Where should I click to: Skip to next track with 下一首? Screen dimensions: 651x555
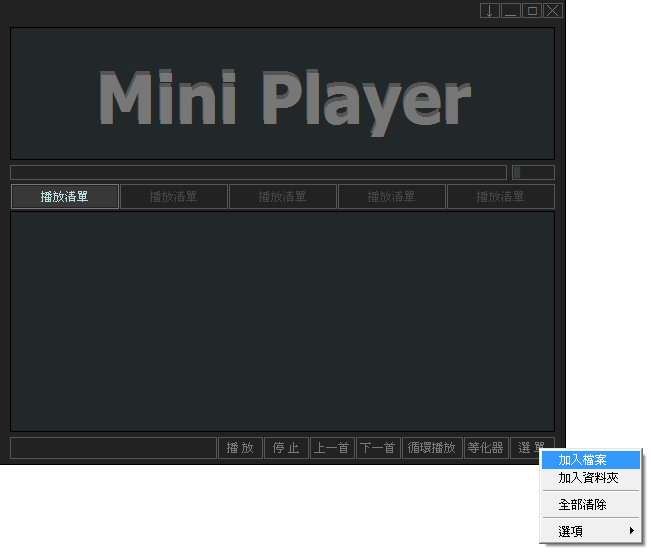point(378,448)
